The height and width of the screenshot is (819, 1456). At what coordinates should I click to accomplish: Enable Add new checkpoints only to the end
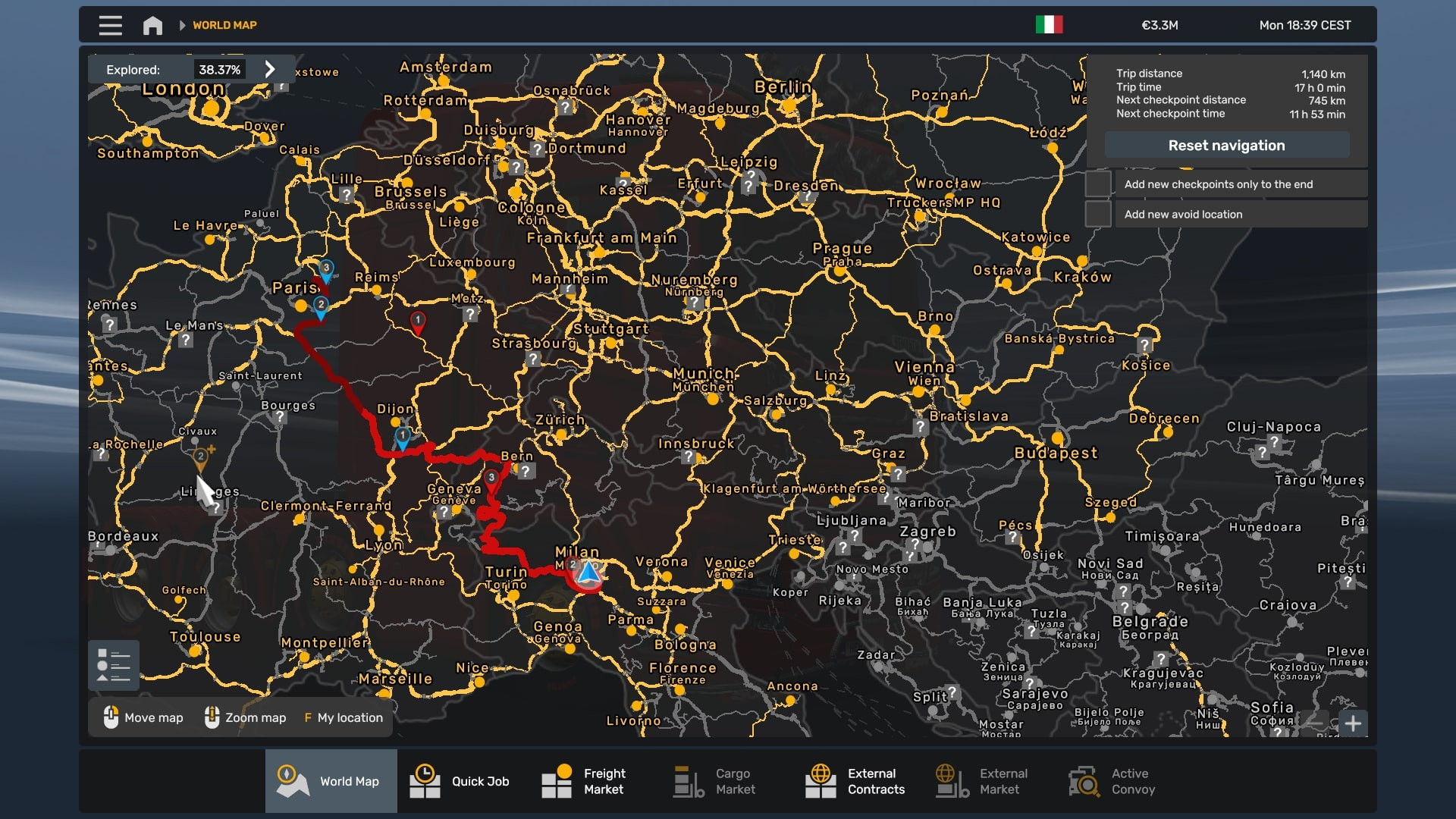click(x=1097, y=184)
